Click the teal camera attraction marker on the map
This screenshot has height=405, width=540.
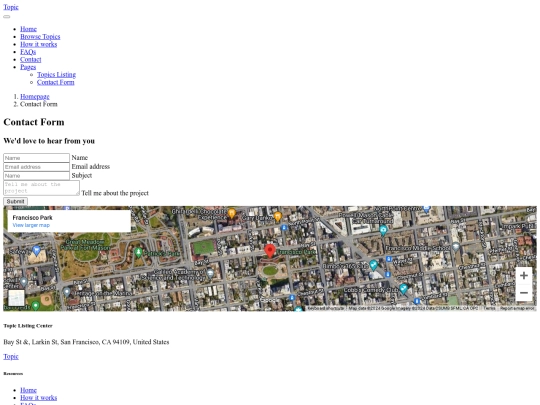point(383,230)
